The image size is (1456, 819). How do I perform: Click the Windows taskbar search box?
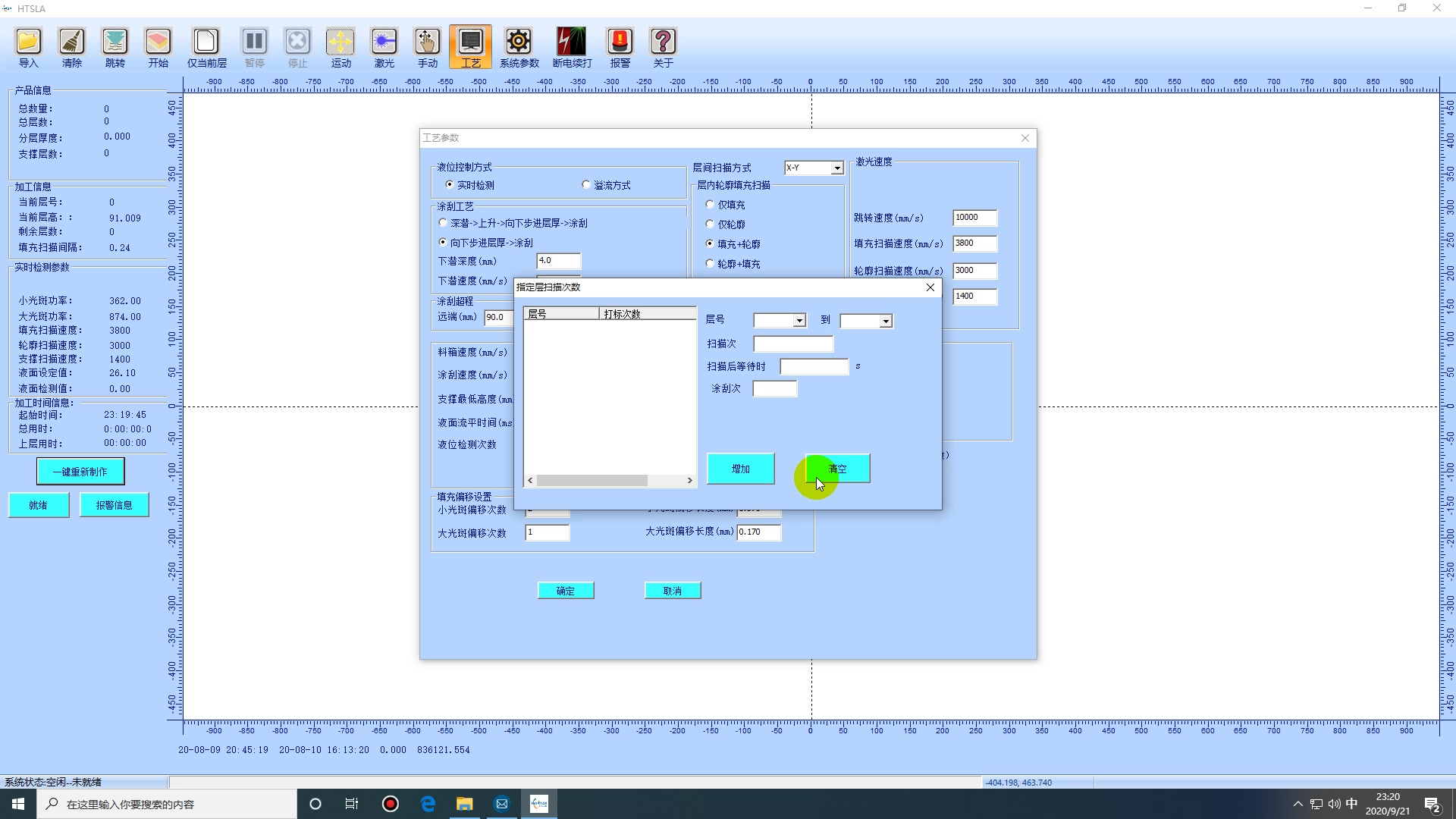167,804
